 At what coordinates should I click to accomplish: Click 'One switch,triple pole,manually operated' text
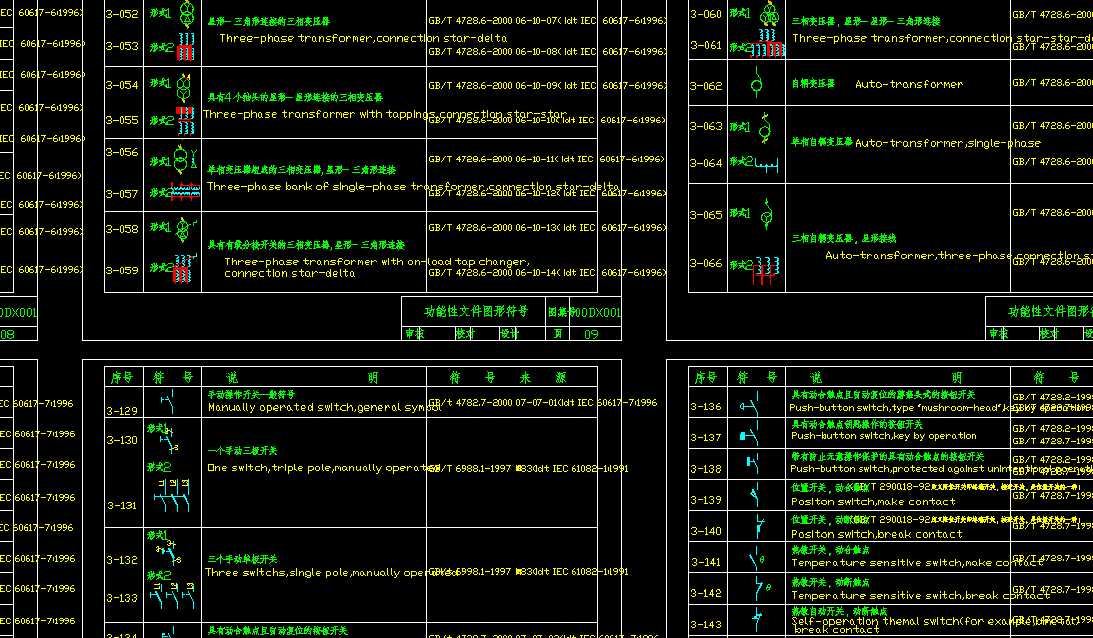(323, 468)
